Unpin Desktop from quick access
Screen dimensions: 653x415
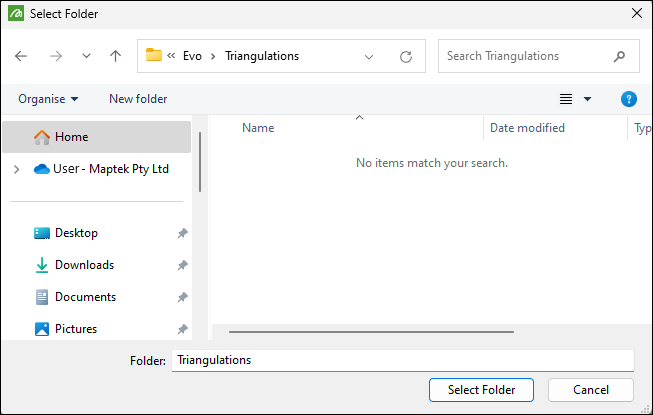[182, 233]
